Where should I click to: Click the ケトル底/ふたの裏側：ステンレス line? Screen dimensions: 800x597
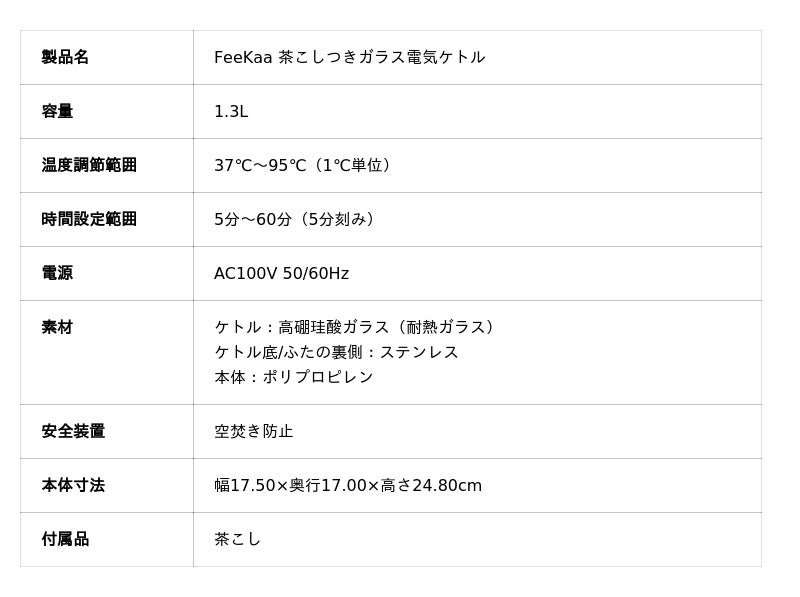point(336,352)
